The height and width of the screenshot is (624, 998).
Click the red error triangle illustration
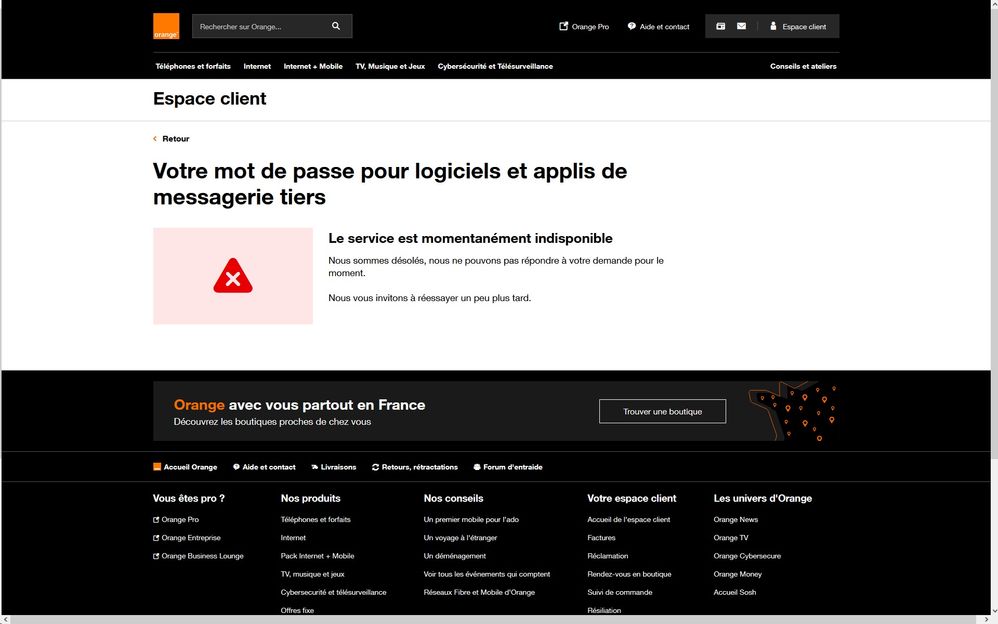tap(232, 275)
